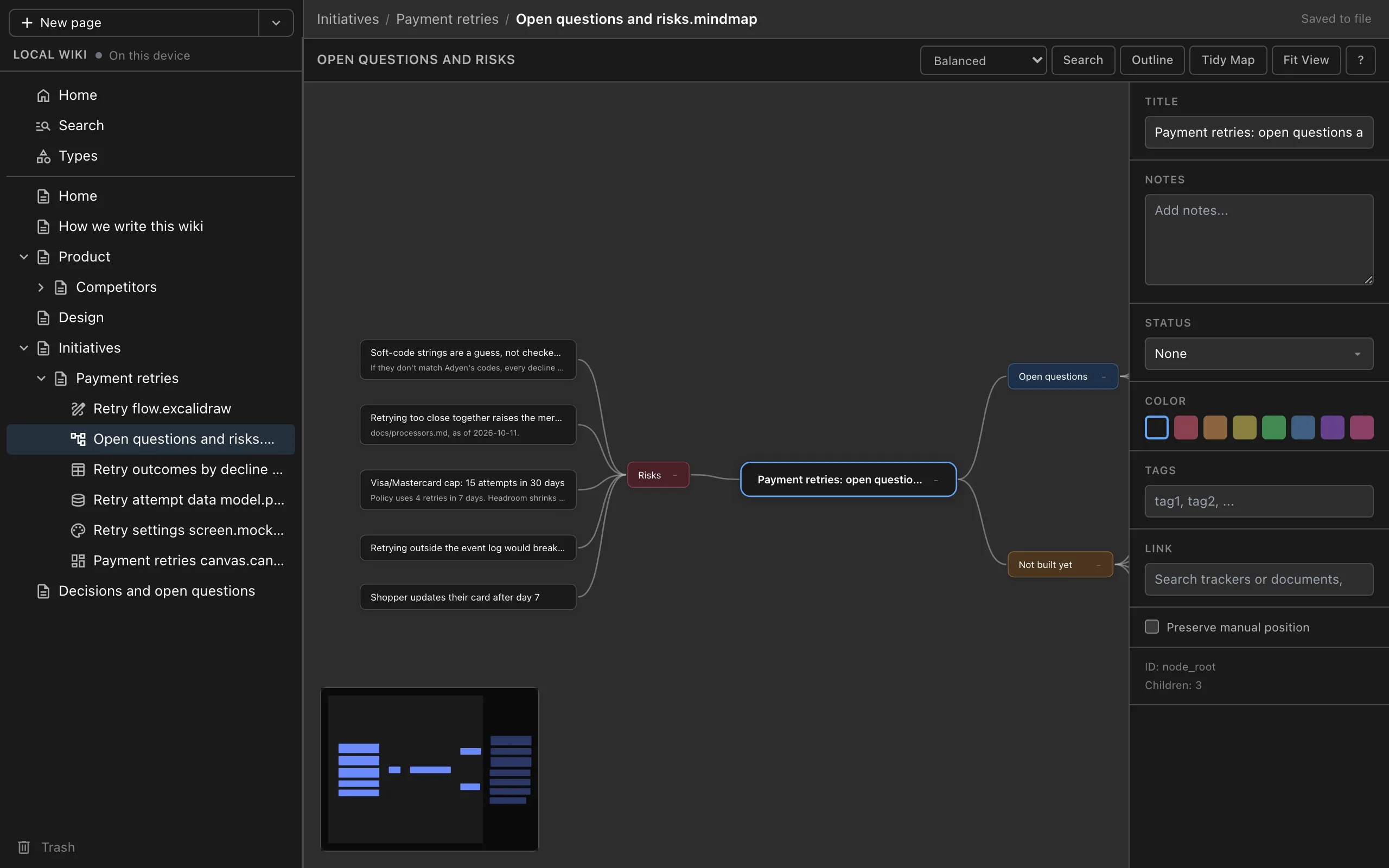Click document icon beside the Product page
The height and width of the screenshot is (868, 1389).
(43, 257)
